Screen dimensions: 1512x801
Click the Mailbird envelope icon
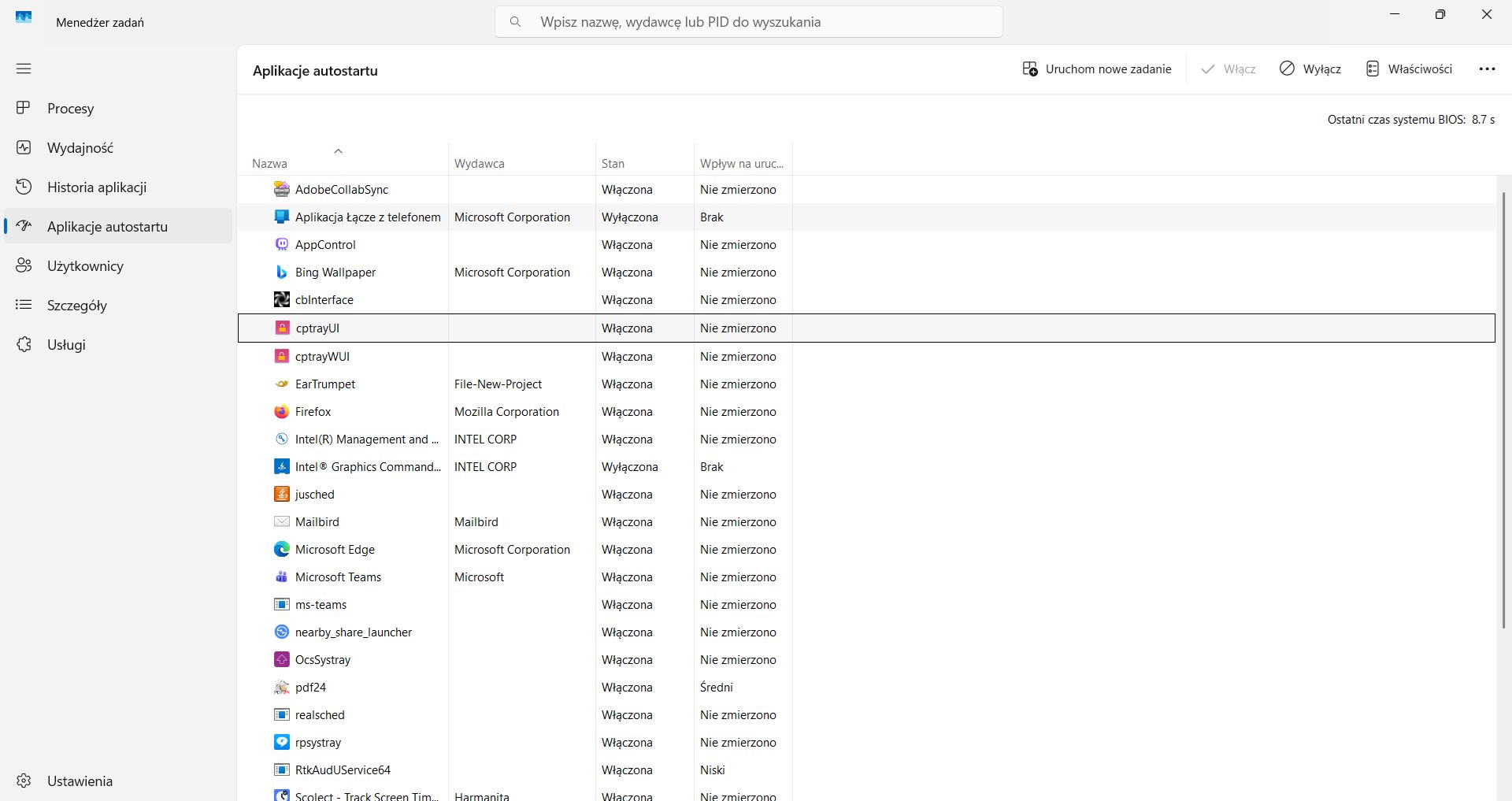[281, 521]
